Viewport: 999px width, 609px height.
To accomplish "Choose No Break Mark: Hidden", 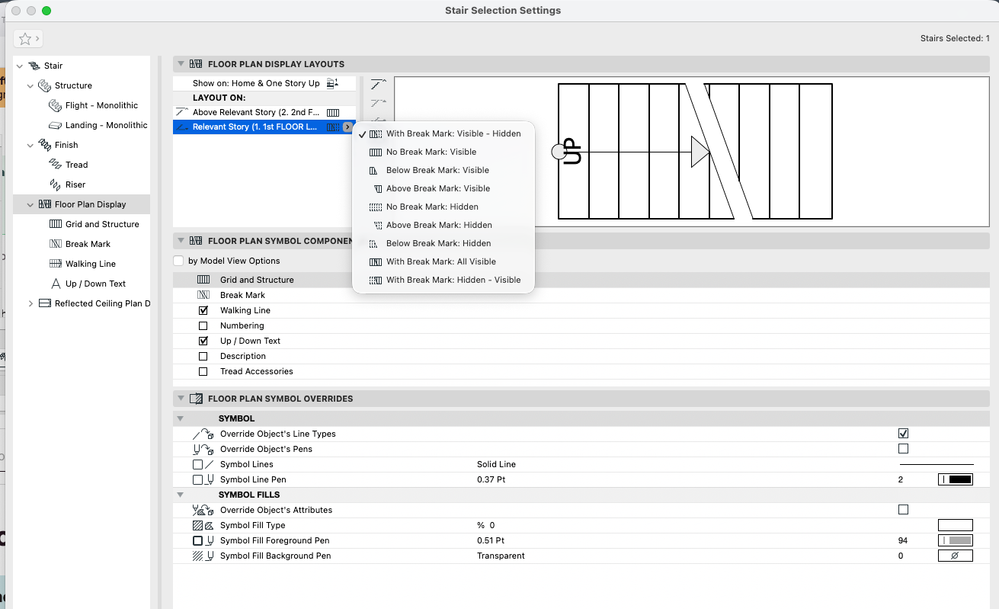I will coord(443,207).
